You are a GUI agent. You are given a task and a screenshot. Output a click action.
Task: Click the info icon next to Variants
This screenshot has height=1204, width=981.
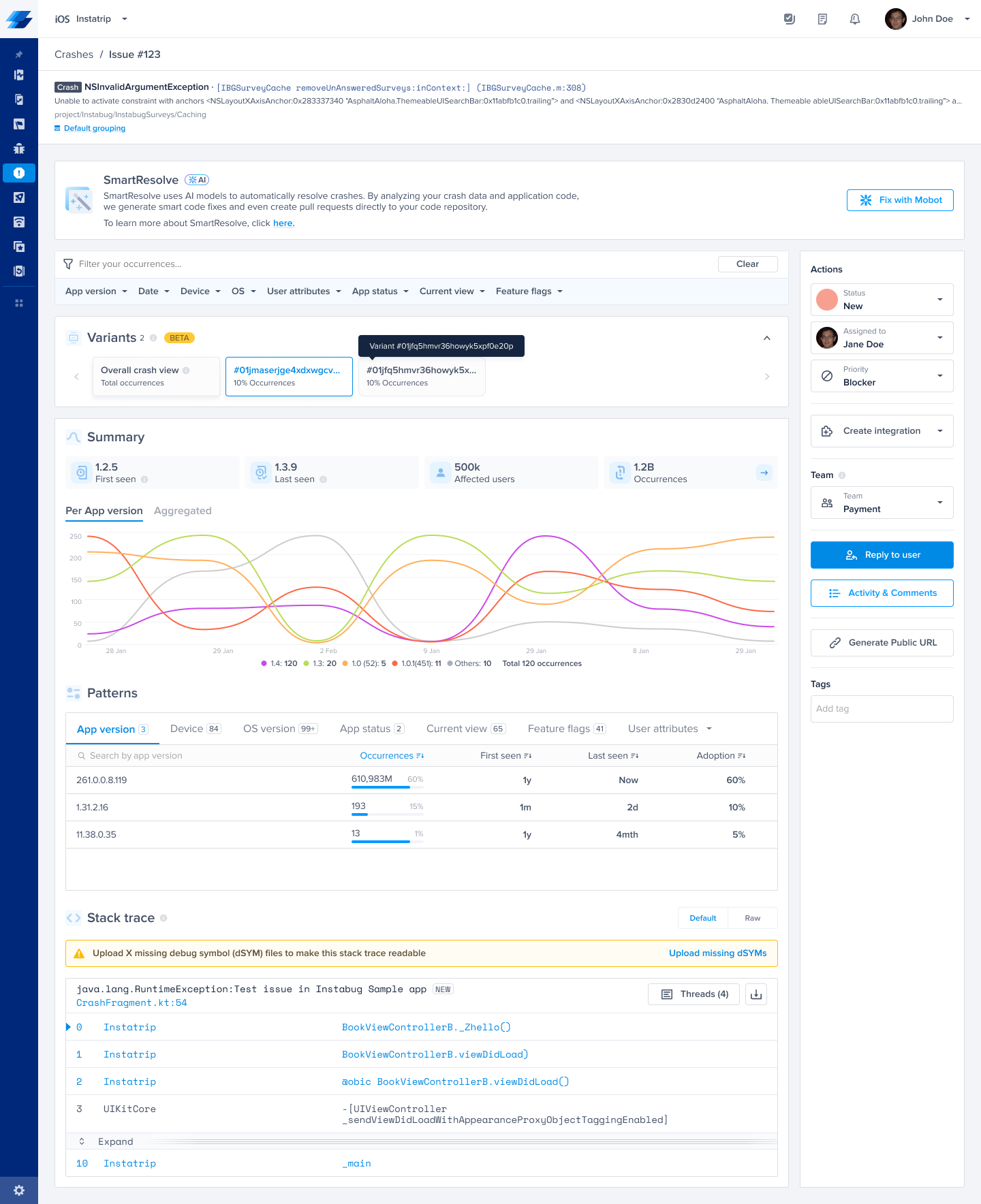153,338
